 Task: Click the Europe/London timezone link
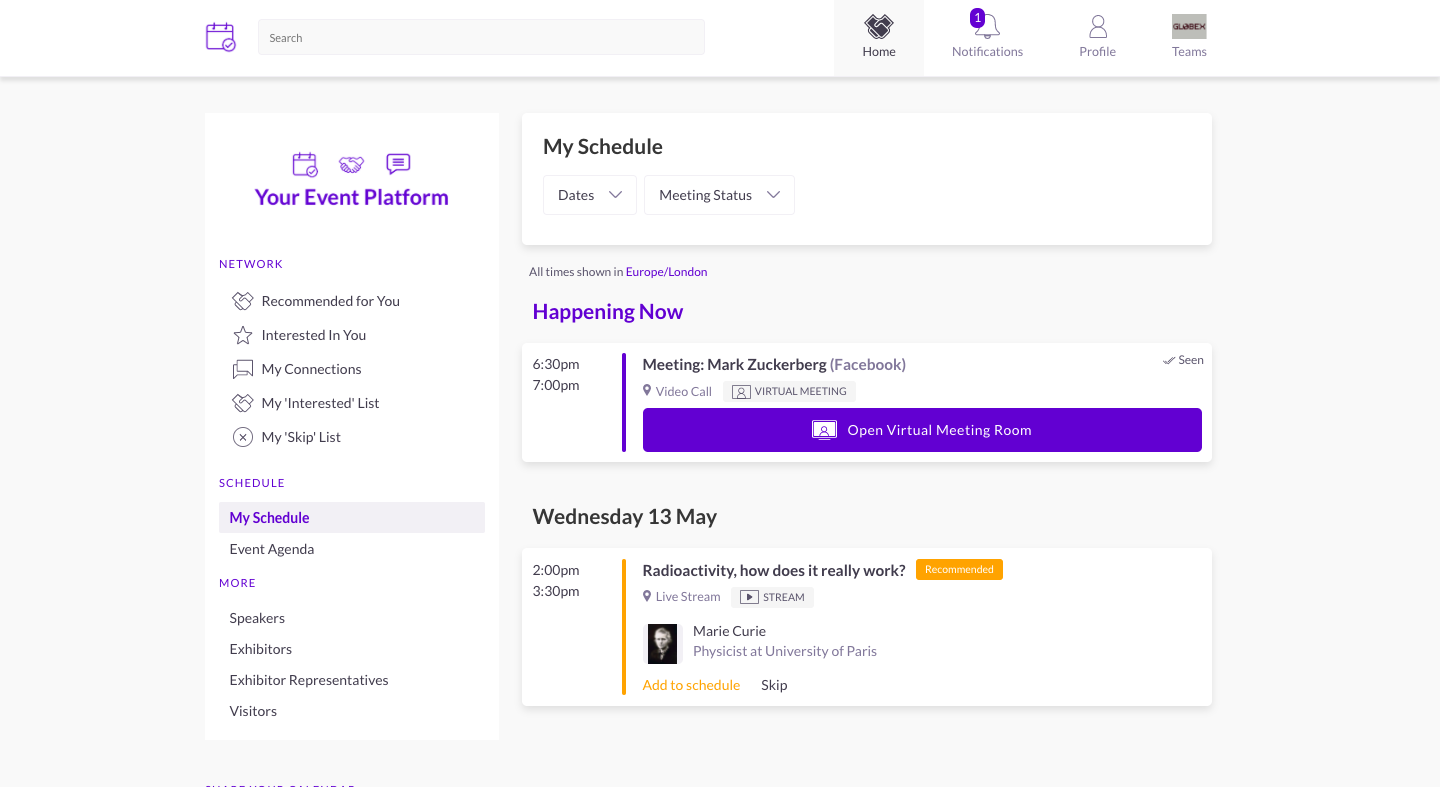(666, 272)
